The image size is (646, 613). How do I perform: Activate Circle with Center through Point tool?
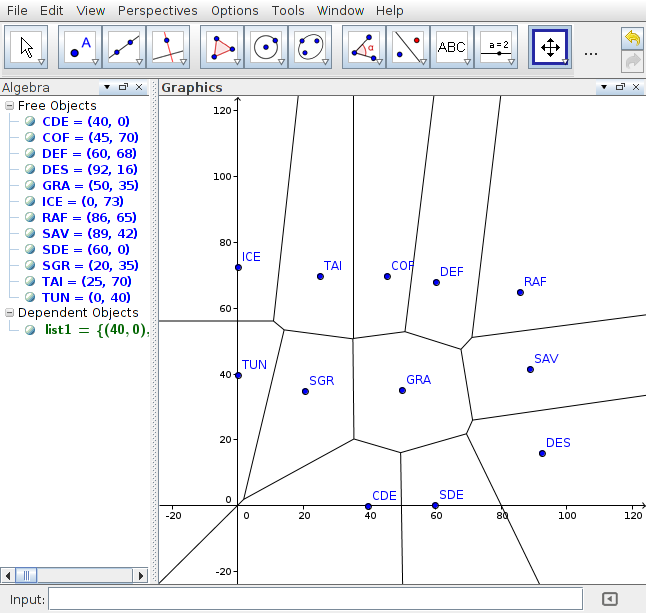point(266,47)
